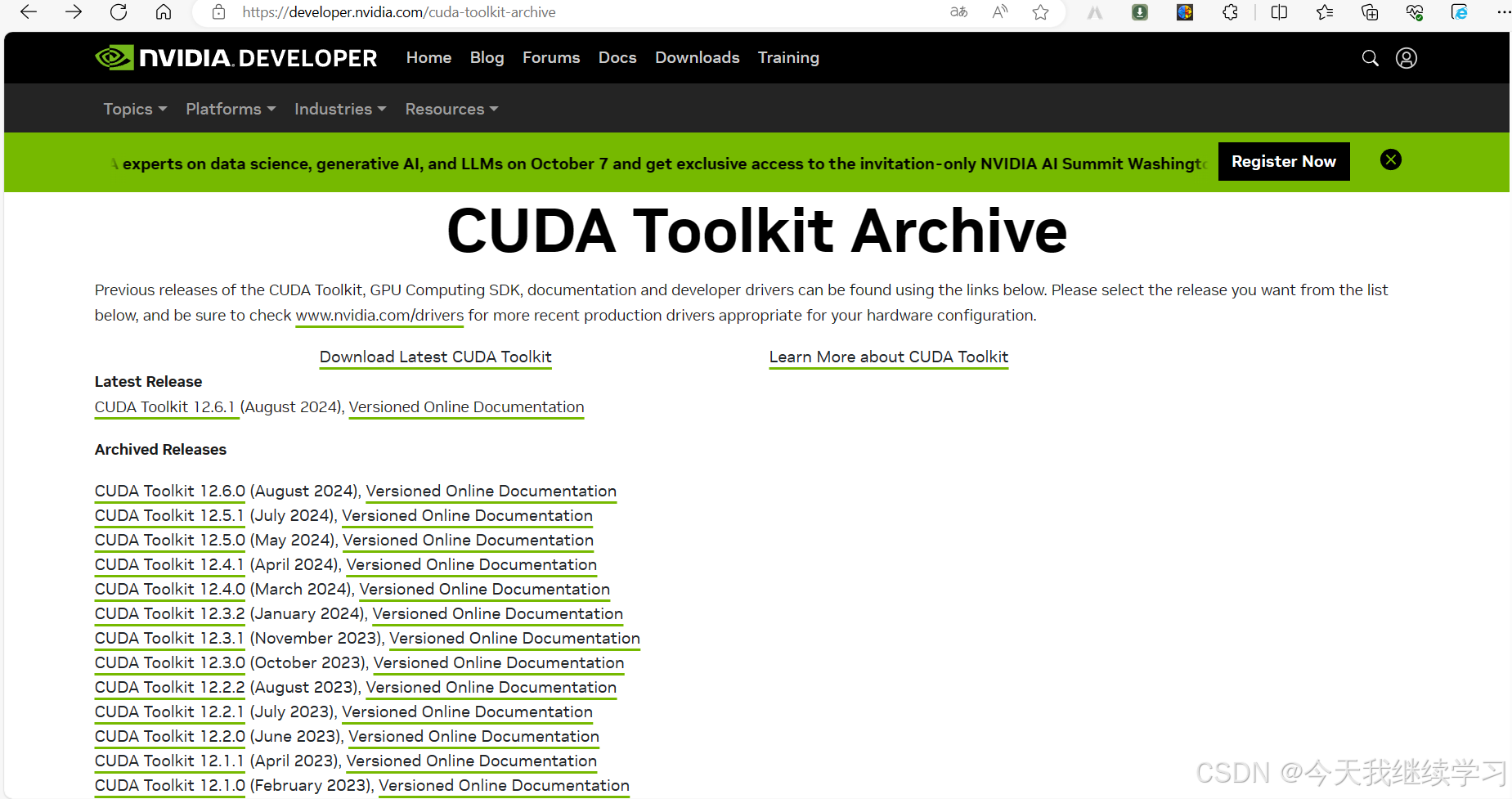Image resolution: width=1512 pixels, height=799 pixels.
Task: Open CUDA Toolkit 12.5.1 link
Action: tap(169, 516)
